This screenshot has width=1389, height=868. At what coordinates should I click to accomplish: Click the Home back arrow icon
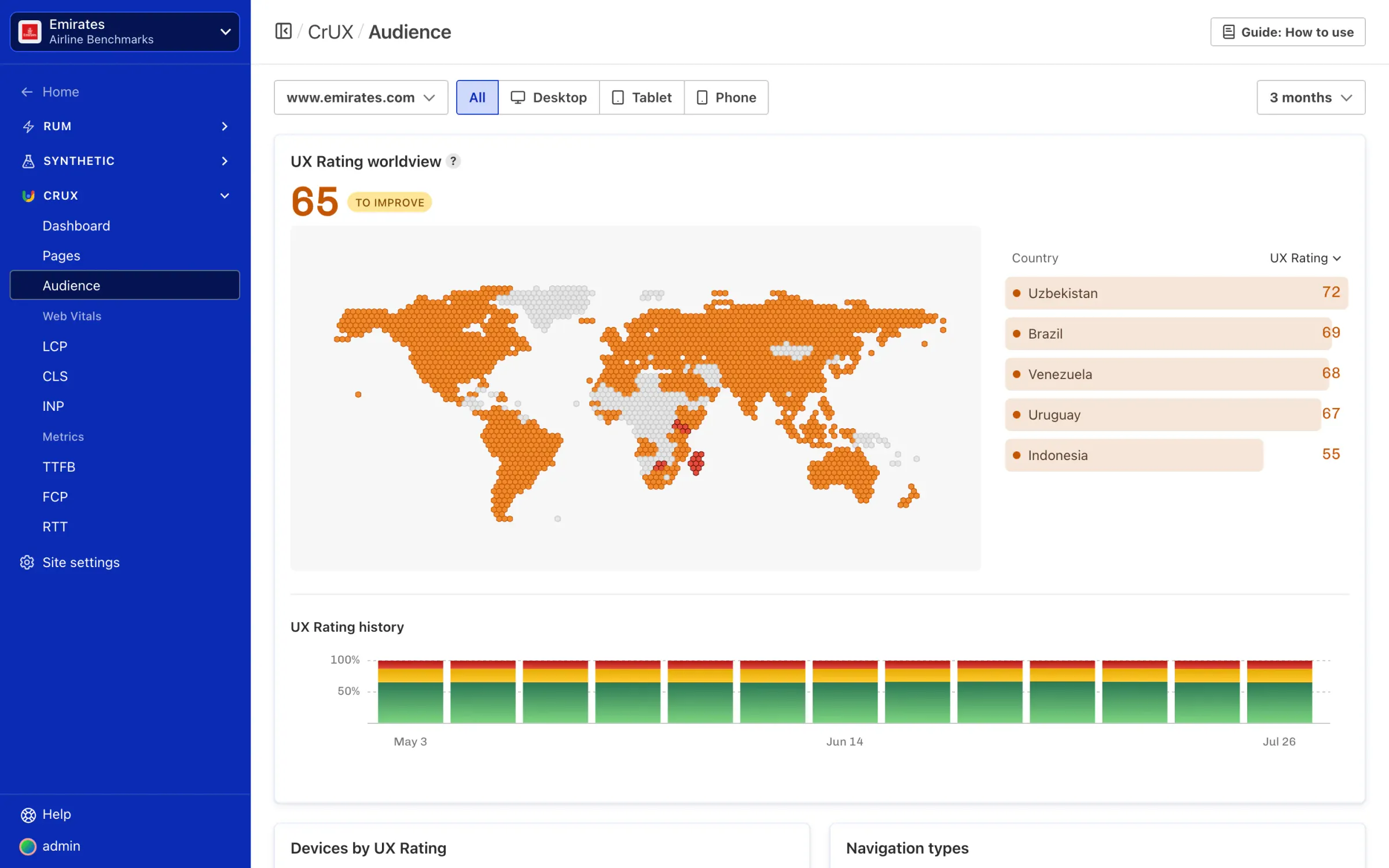[x=27, y=92]
